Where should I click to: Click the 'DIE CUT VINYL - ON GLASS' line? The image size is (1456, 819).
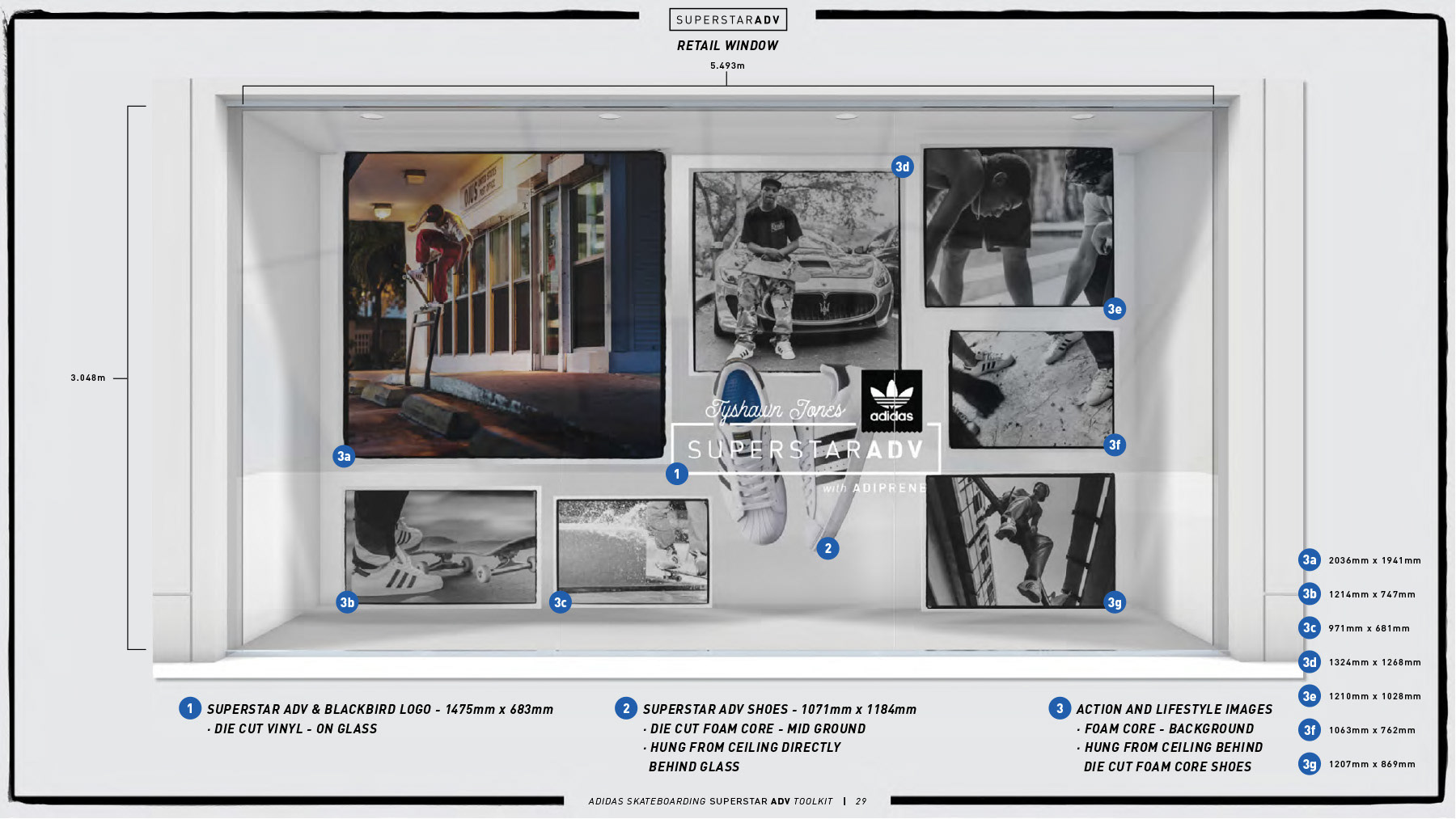(292, 728)
